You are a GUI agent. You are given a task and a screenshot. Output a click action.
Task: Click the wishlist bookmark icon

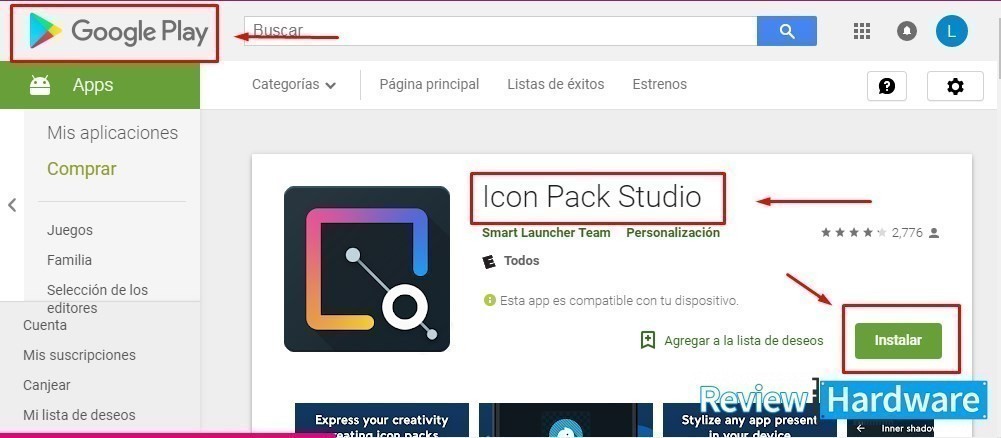click(x=648, y=340)
